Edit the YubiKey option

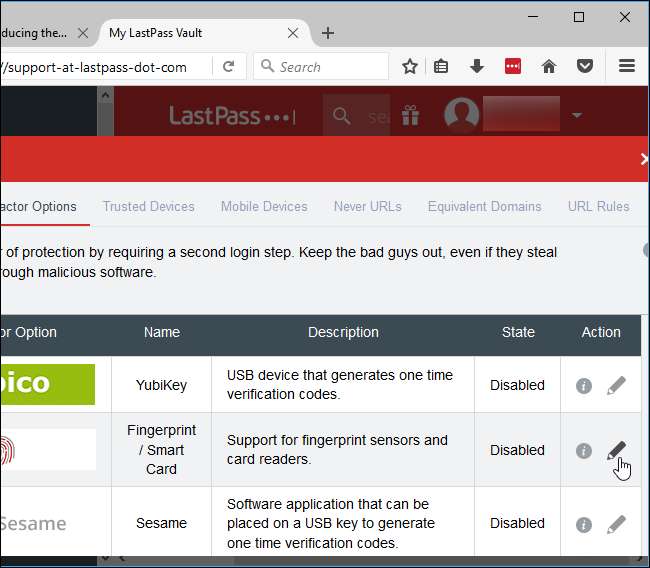[x=616, y=385]
